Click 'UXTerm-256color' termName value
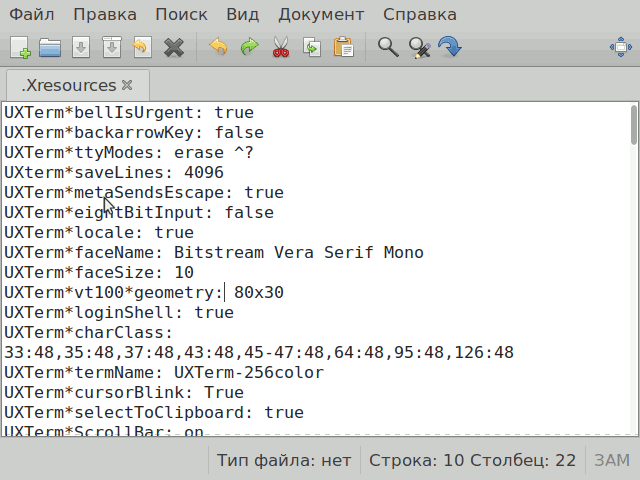Screen dimensions: 640x480 249,373
